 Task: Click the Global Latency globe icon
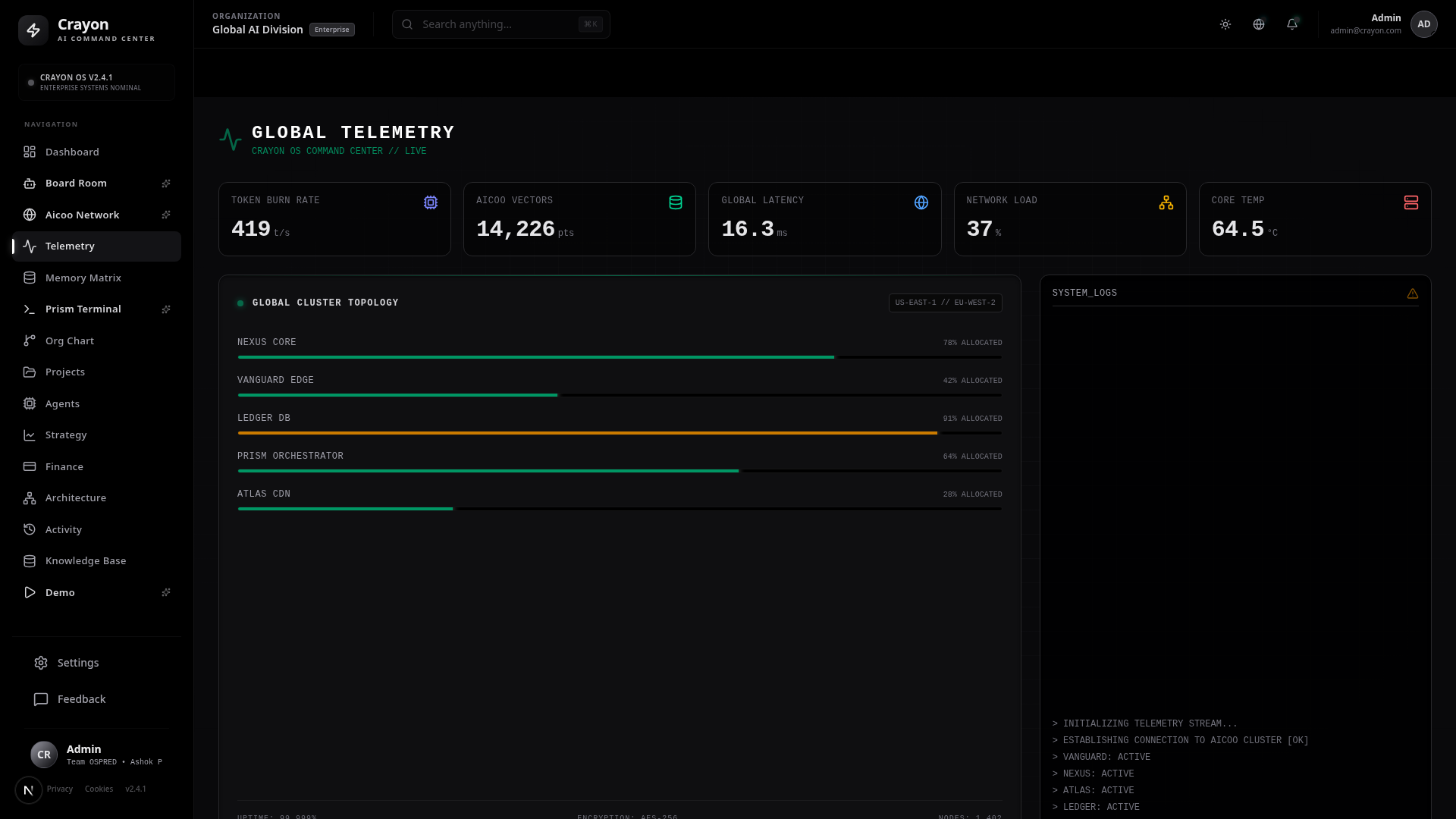(x=921, y=202)
